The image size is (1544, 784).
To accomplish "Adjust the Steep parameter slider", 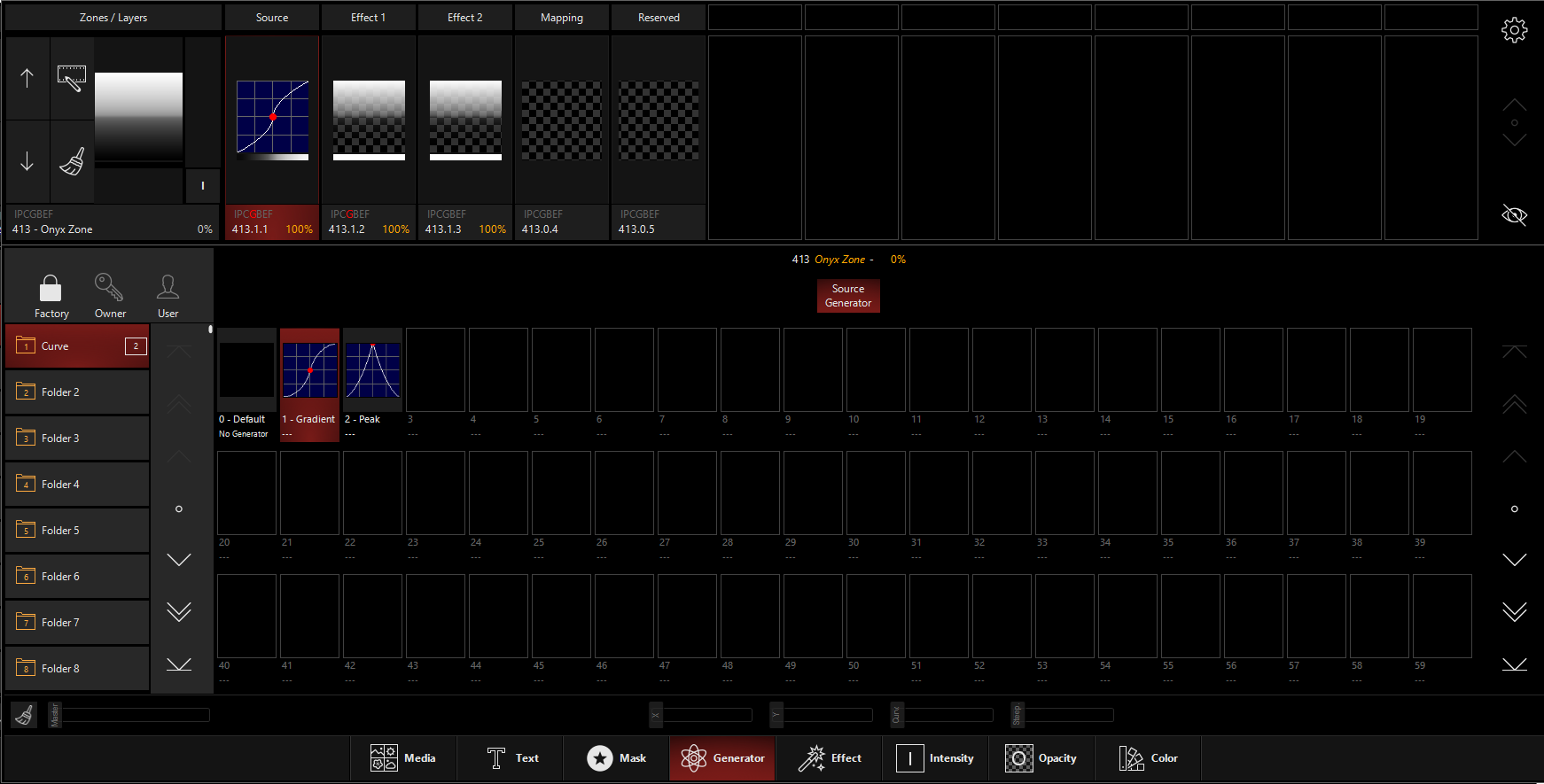I will pos(1063,715).
